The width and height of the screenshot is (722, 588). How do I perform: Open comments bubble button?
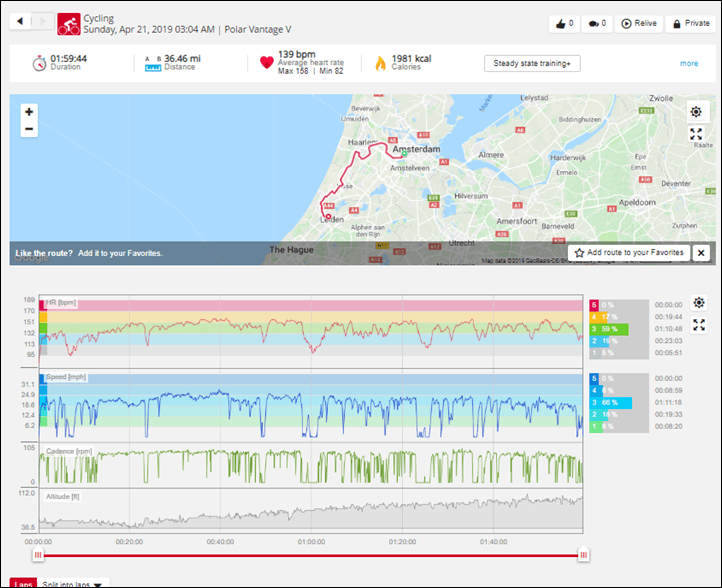[x=597, y=23]
